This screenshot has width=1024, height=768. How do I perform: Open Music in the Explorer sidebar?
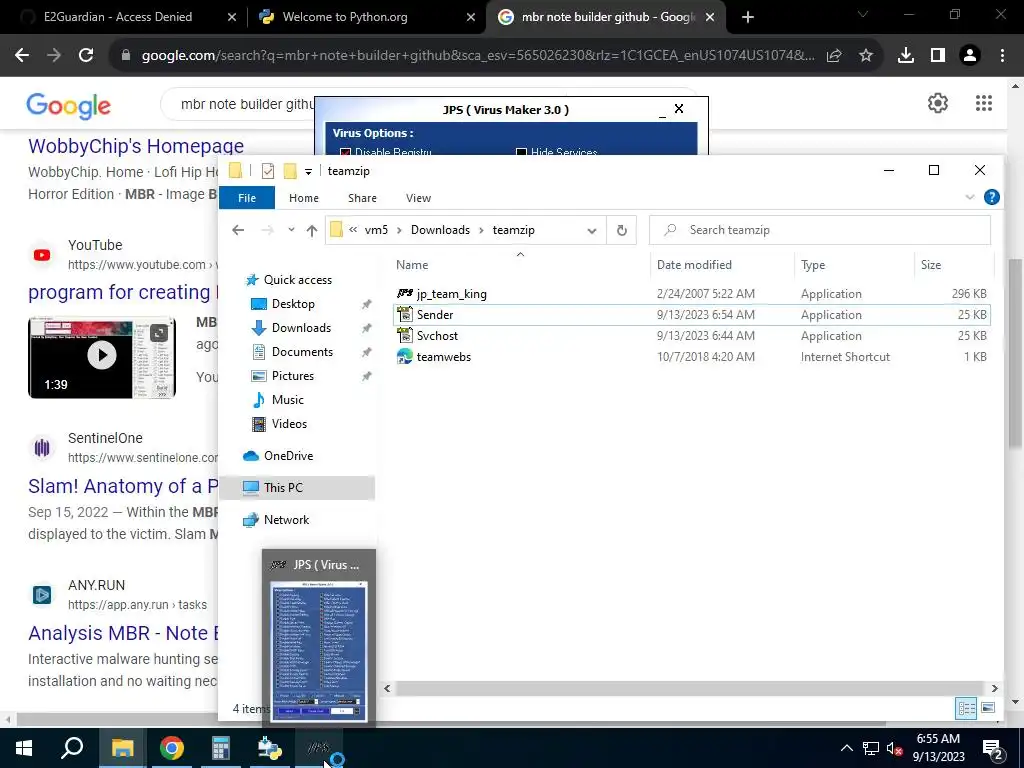click(287, 400)
